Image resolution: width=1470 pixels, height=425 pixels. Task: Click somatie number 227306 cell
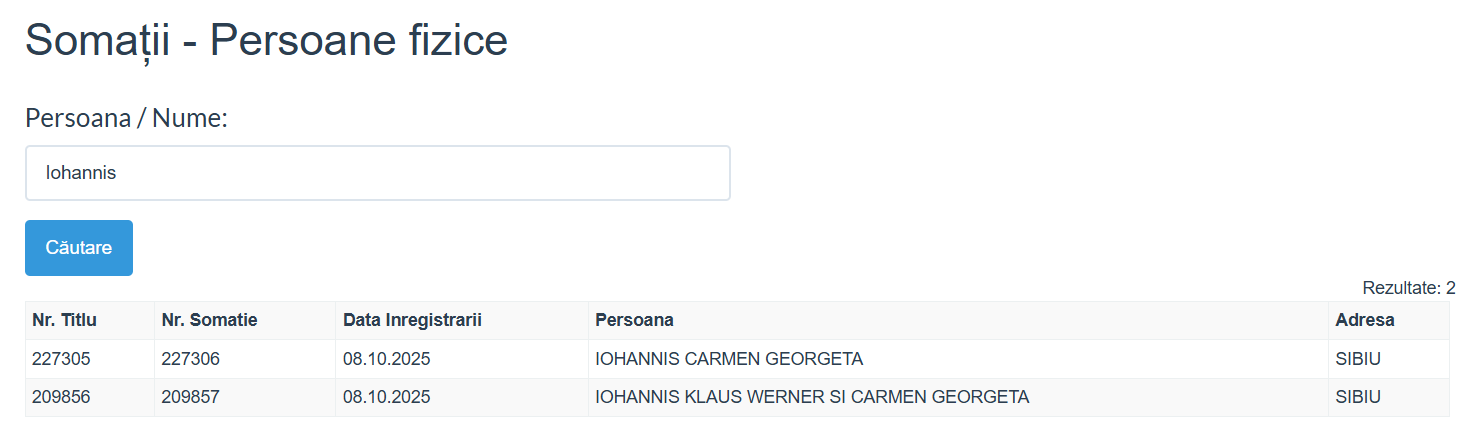(x=190, y=359)
